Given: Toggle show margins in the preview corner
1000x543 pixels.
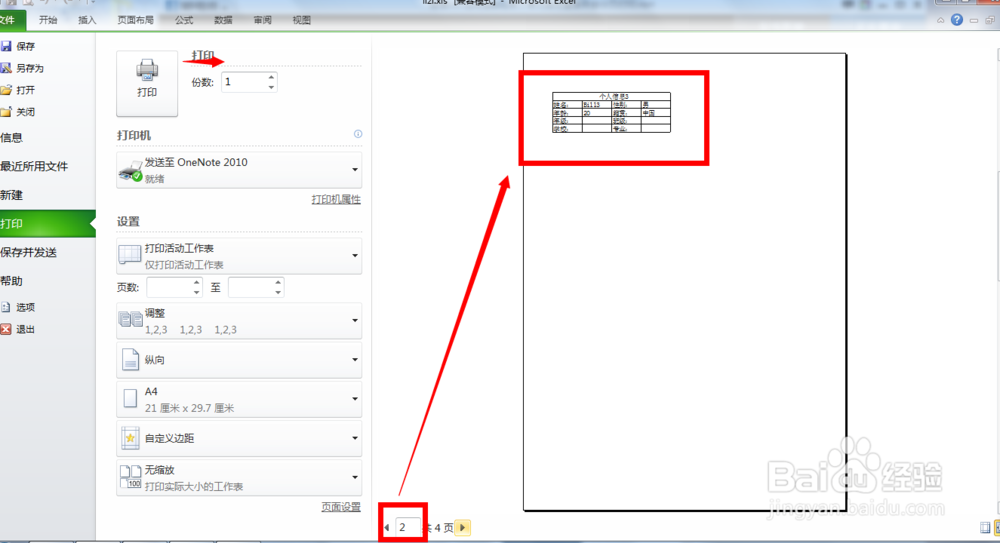Looking at the screenshot, I should pos(985,528).
